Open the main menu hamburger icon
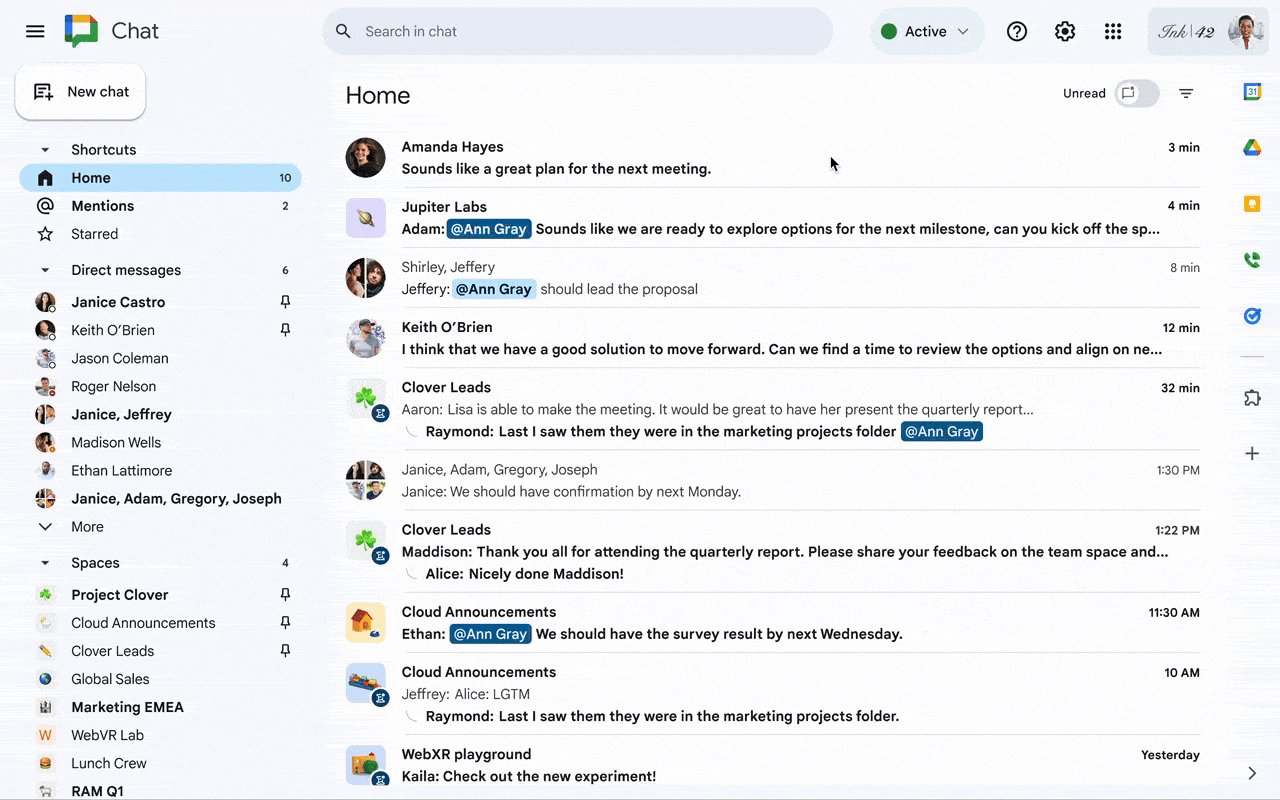Viewport: 1280px width, 800px height. 35,31
